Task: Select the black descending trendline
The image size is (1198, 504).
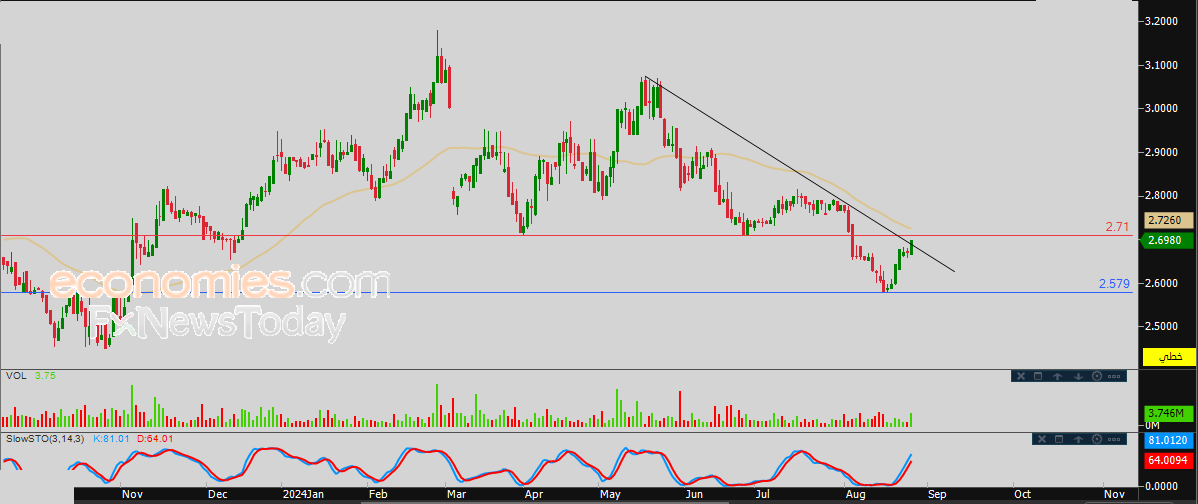Action: coord(798,173)
